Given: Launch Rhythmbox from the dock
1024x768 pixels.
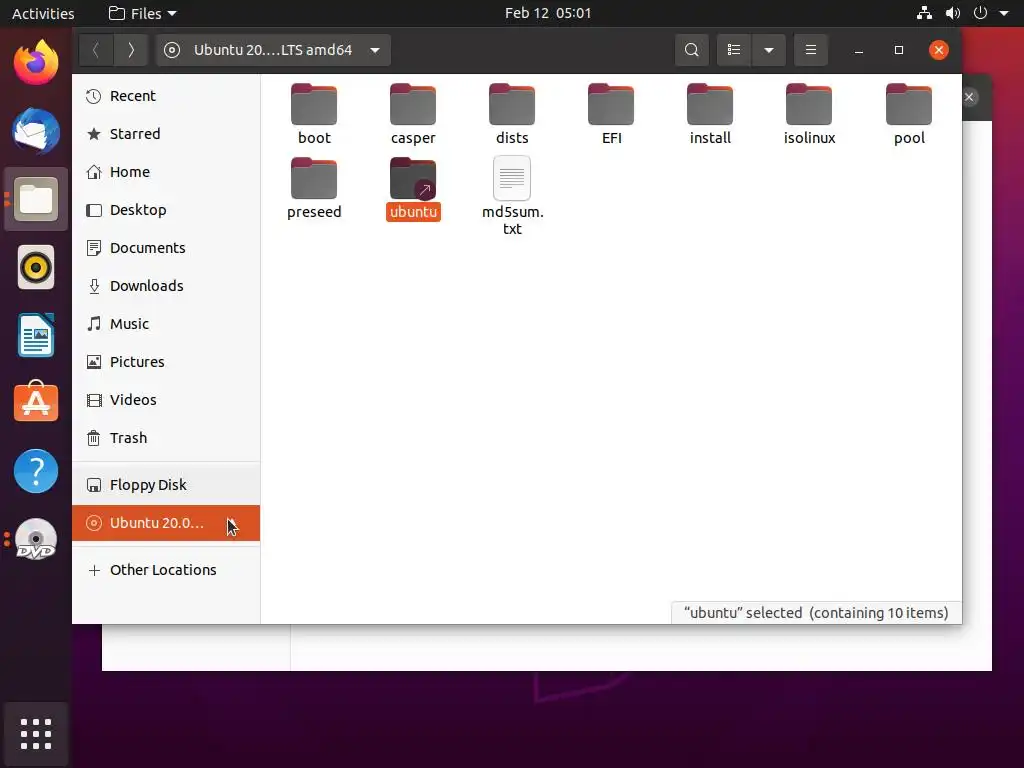Looking at the screenshot, I should 36,267.
